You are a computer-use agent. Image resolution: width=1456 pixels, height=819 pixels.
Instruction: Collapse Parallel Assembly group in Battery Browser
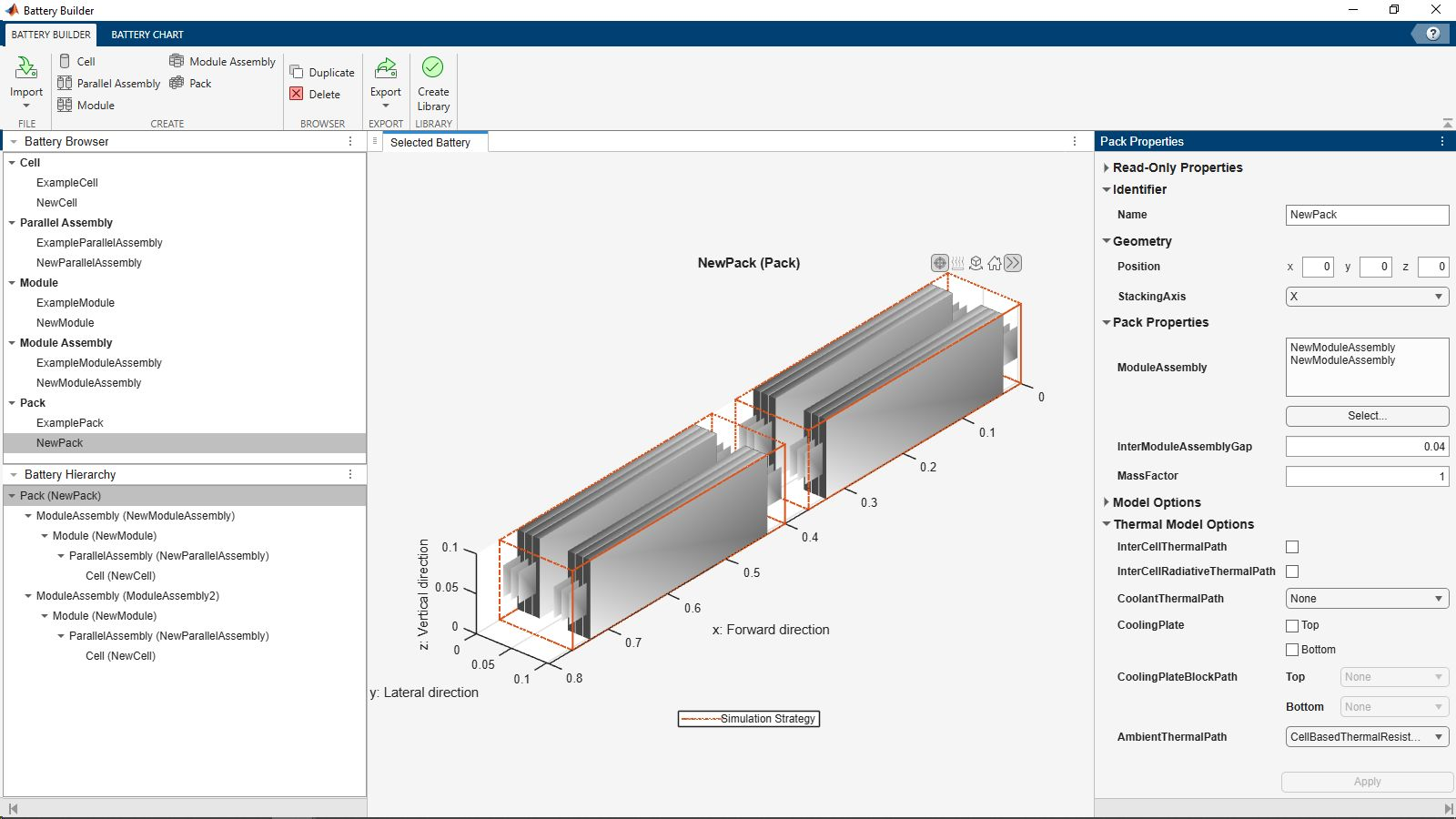click(12, 223)
